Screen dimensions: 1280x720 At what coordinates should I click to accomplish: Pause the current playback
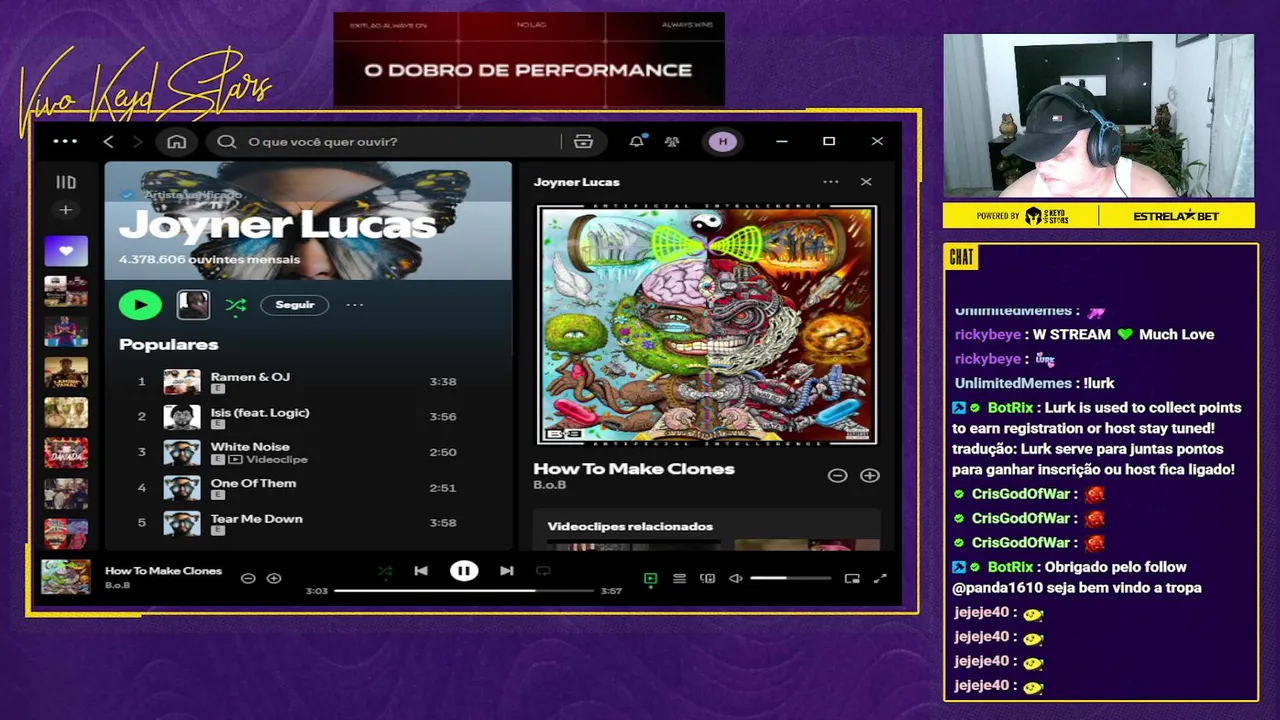[464, 571]
